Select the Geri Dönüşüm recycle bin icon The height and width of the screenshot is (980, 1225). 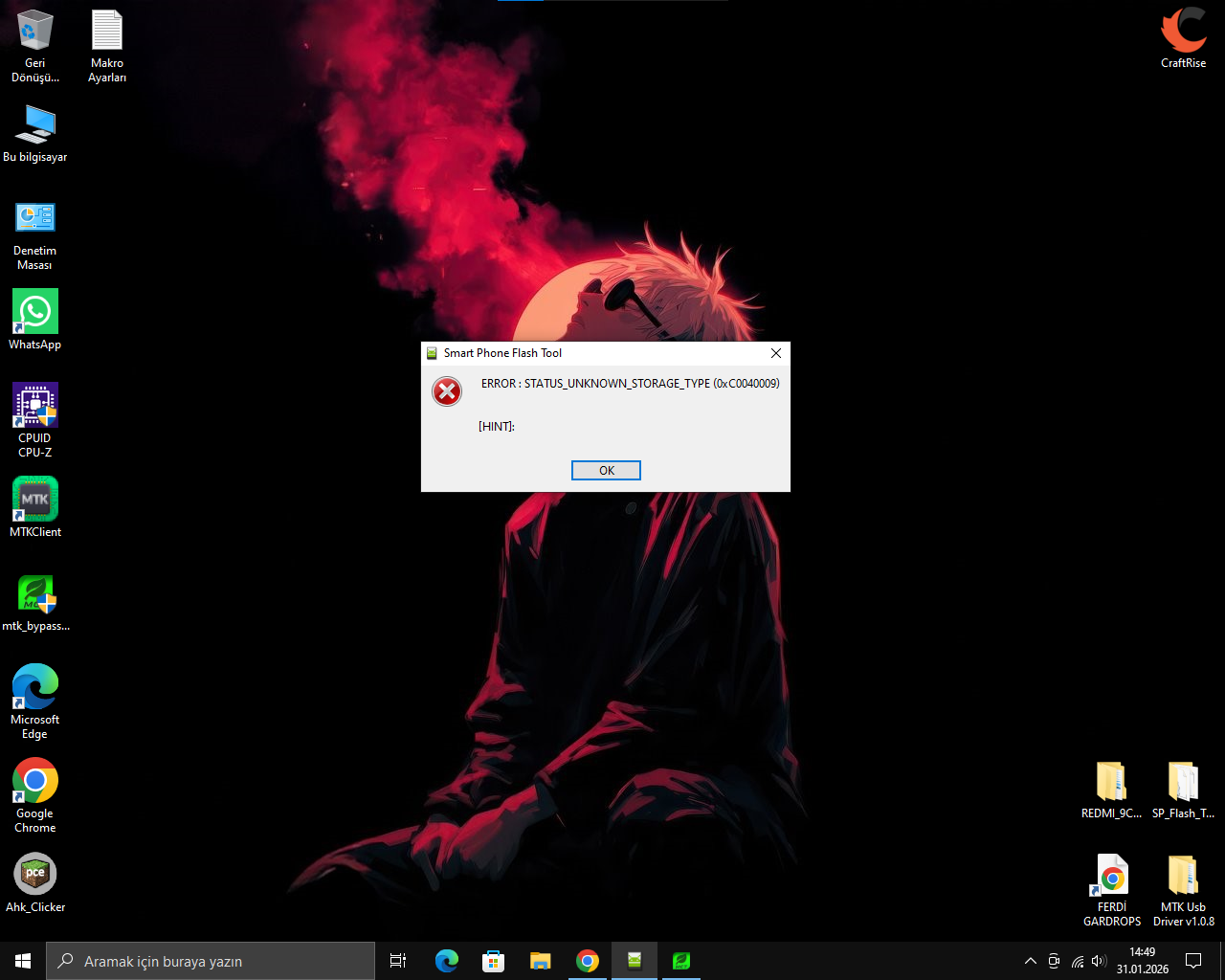click(35, 46)
